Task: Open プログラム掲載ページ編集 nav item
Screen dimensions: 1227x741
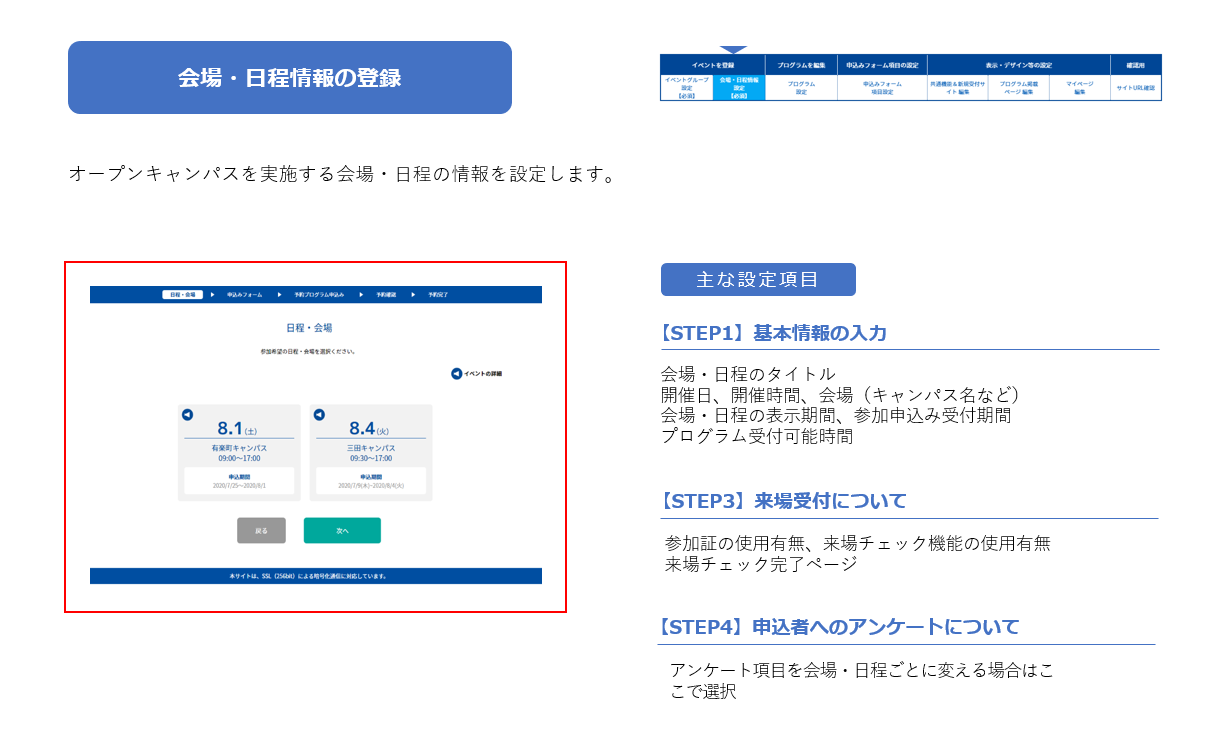Action: coord(1019,88)
